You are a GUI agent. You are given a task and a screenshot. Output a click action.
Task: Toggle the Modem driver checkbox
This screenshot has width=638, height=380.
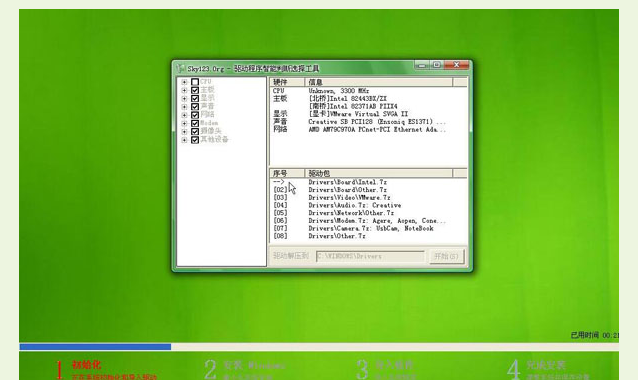[x=195, y=123]
